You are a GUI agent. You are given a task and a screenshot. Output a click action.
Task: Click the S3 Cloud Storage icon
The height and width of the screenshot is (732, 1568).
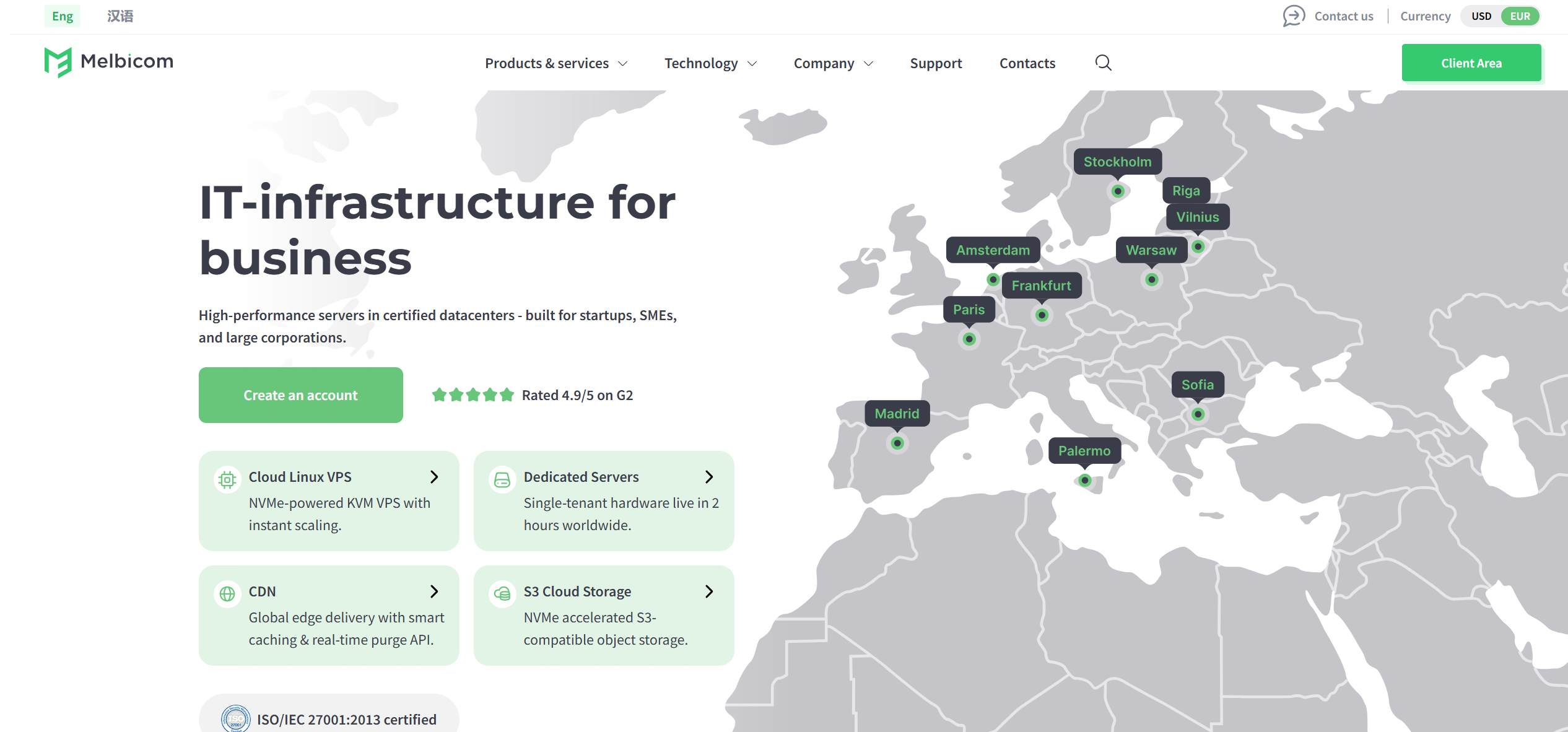click(x=502, y=594)
